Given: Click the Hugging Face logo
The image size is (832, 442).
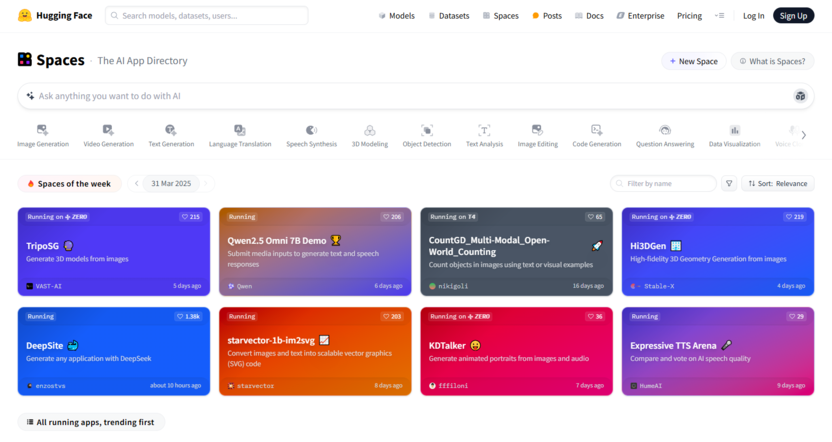Looking at the screenshot, I should click(x=25, y=16).
